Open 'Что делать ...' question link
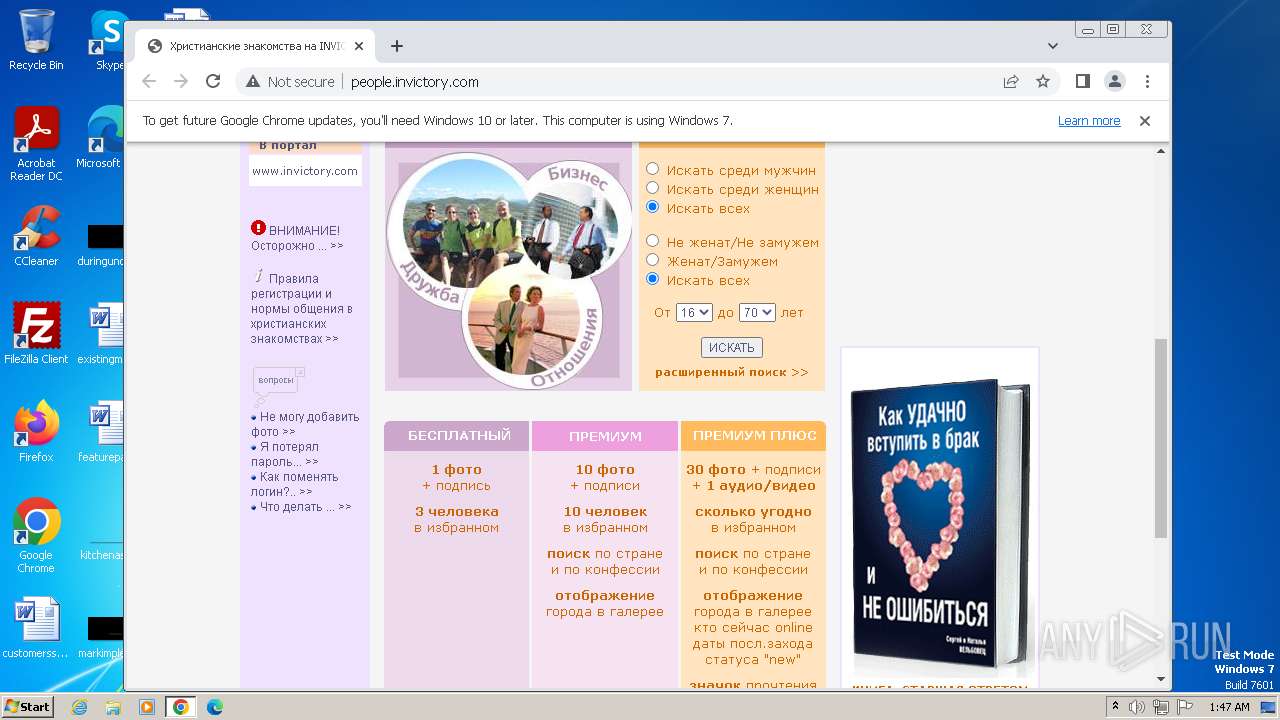 click(x=301, y=507)
